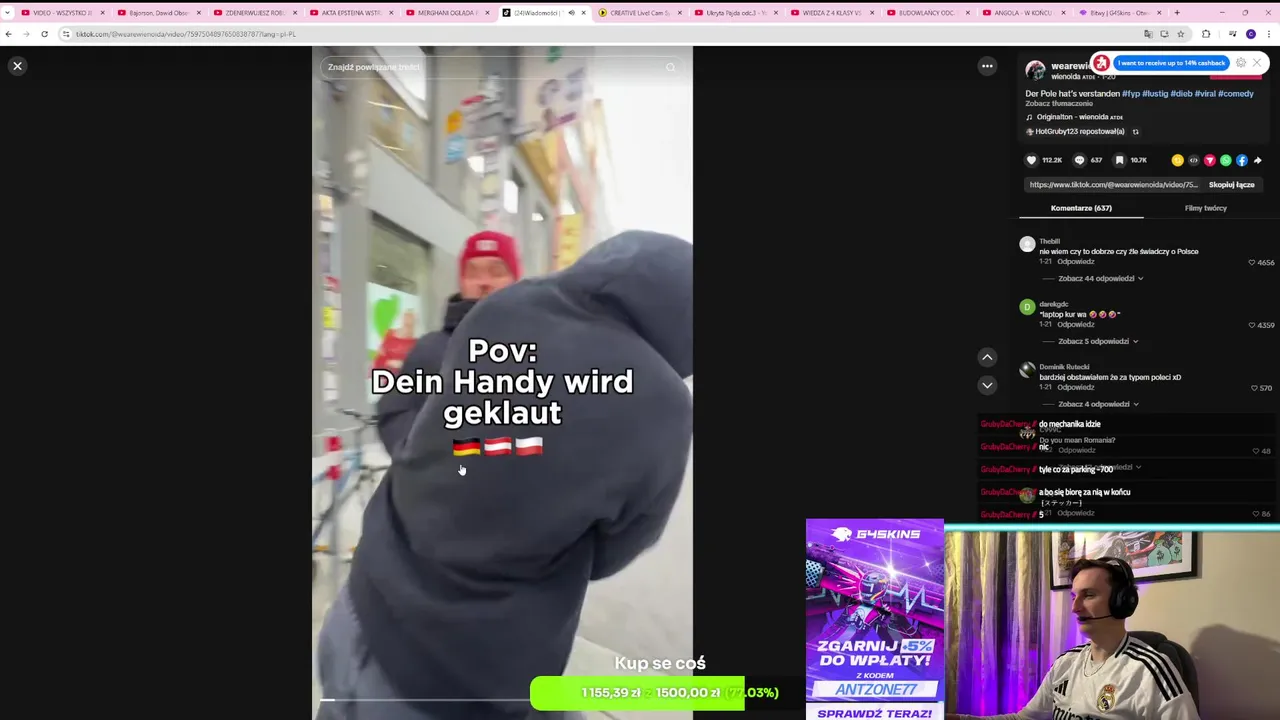Seek in the video progress bar
Viewport: 1280px width, 720px height.
point(502,700)
